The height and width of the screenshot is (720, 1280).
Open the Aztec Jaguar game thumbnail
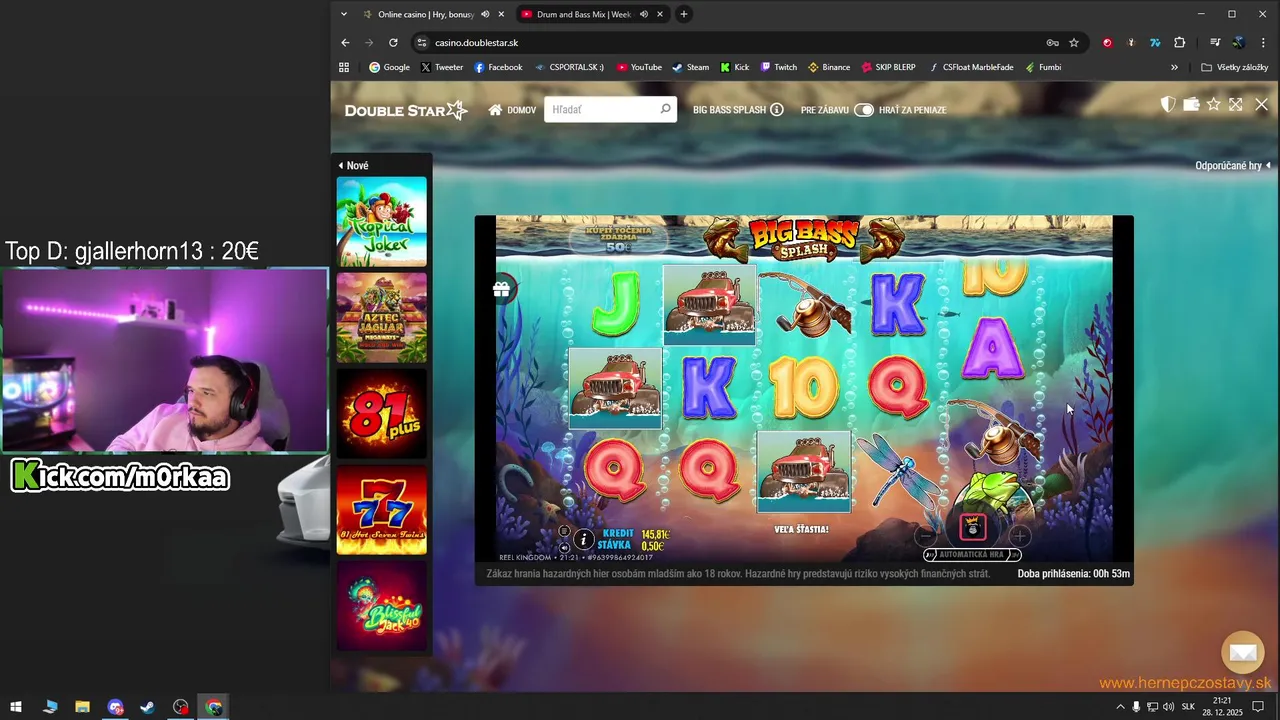pos(381,317)
